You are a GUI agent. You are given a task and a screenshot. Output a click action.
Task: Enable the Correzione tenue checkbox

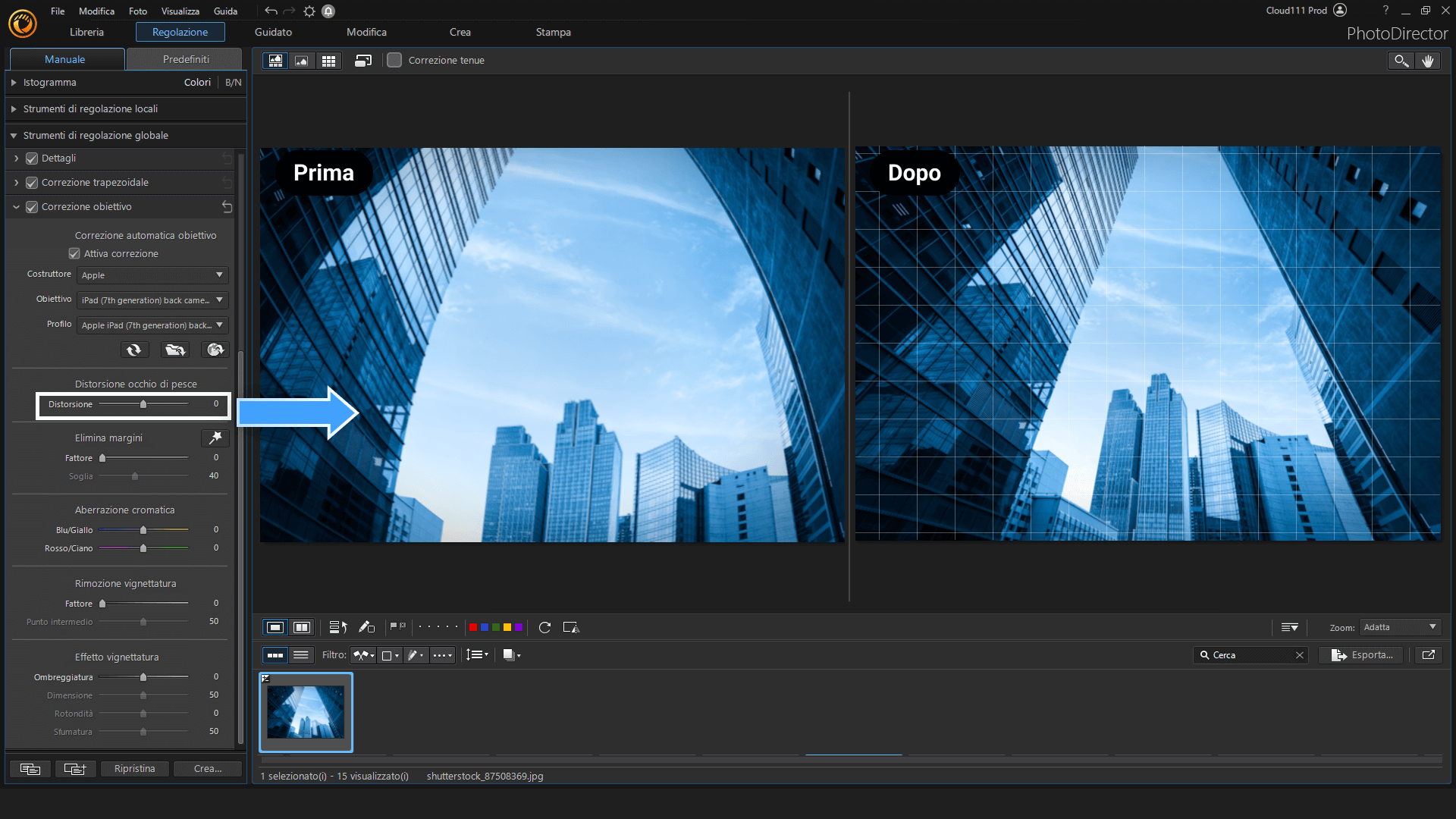[395, 60]
